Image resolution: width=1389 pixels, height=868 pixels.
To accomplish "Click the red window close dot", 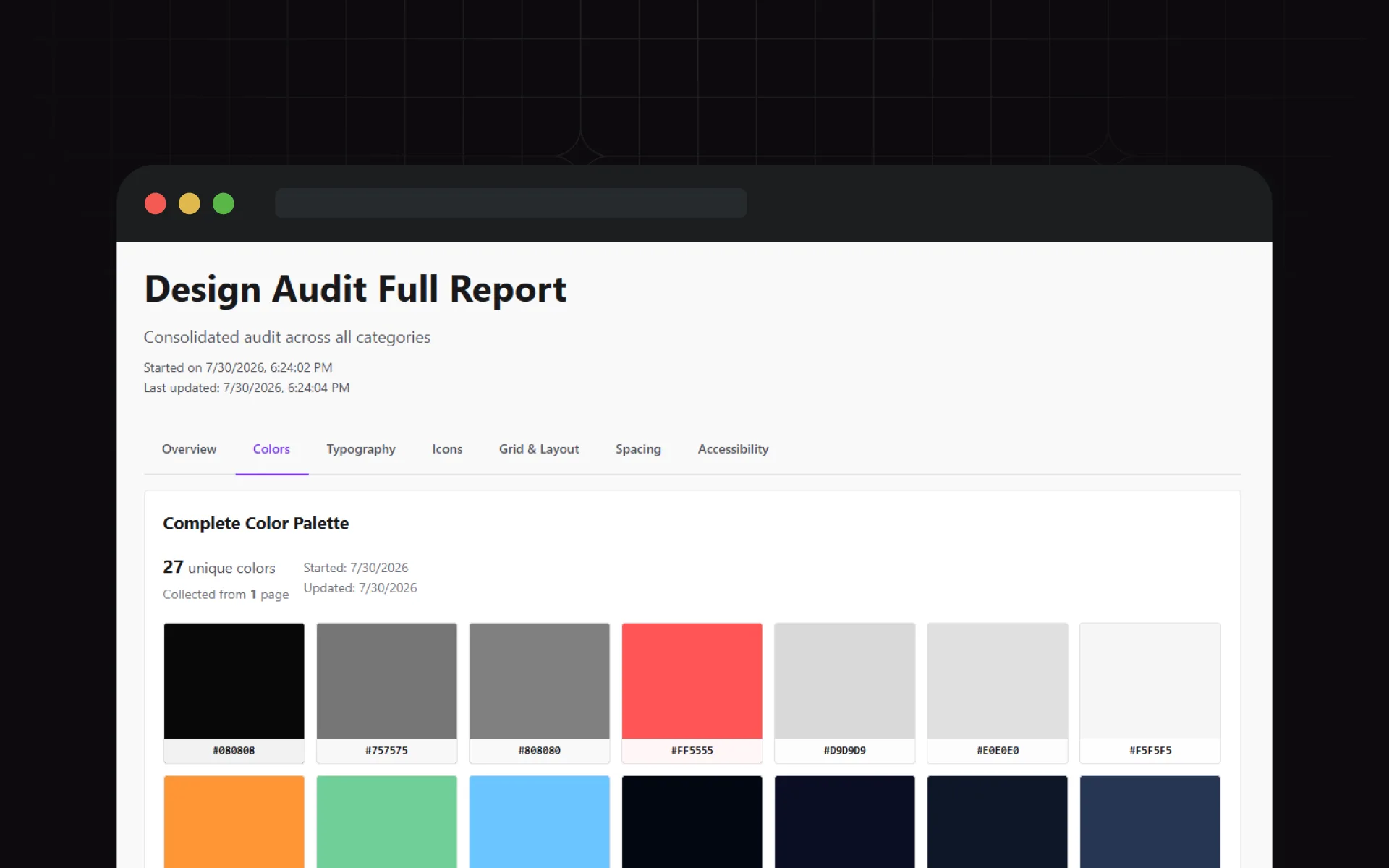I will [x=156, y=203].
